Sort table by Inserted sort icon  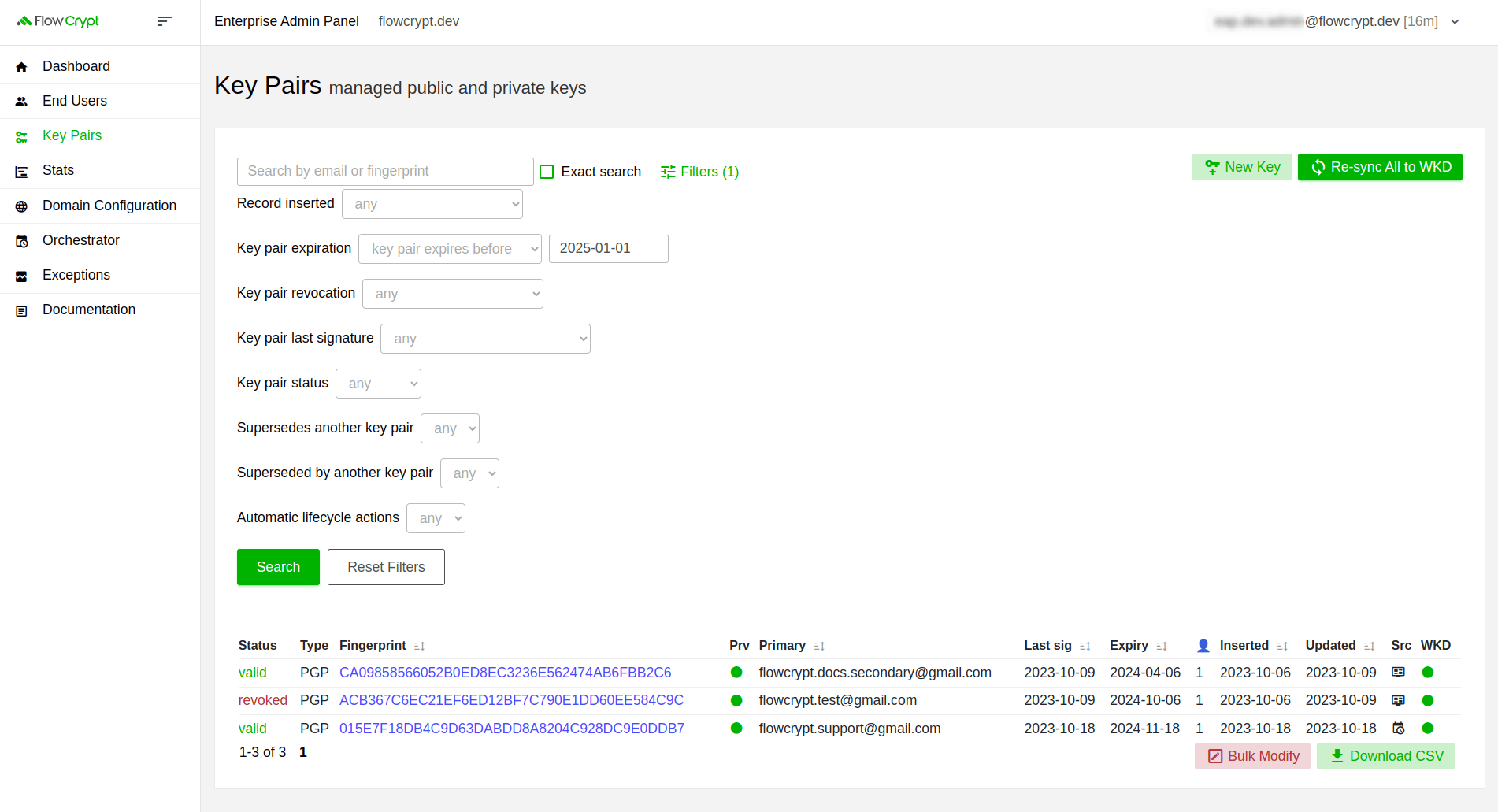[x=1282, y=646]
